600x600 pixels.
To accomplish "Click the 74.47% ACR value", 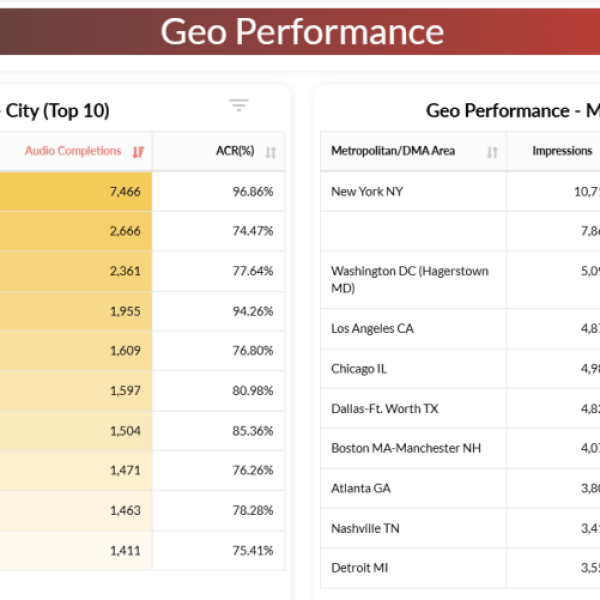I will [253, 231].
